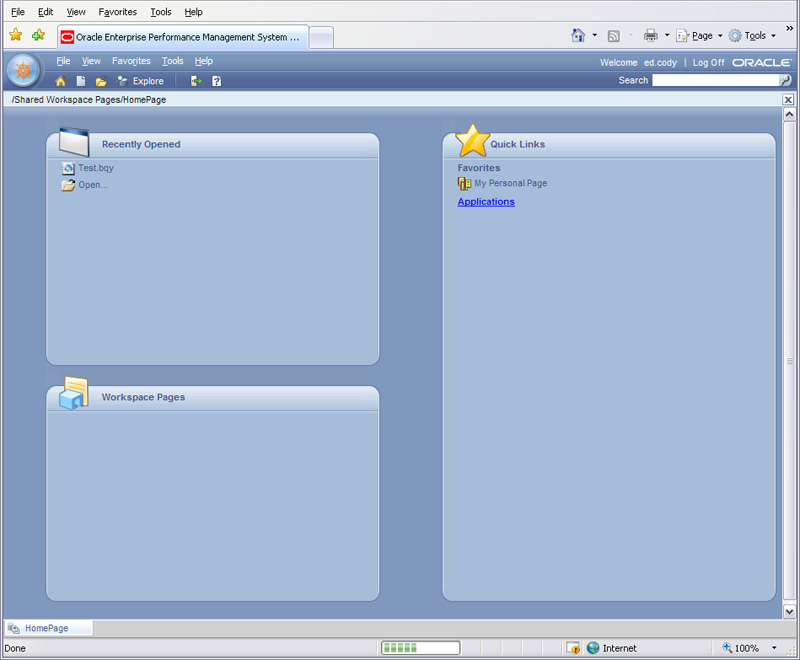
Task: Click the Logoff door icon in toolbar
Action: point(196,81)
